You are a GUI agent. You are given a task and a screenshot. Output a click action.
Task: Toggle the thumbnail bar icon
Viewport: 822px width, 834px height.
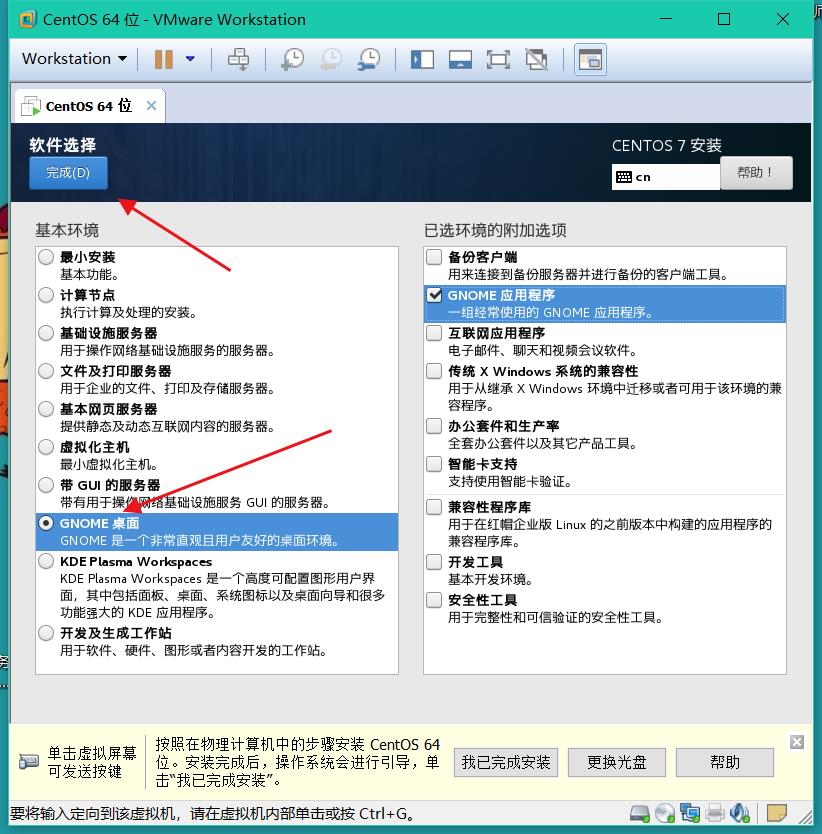pyautogui.click(x=460, y=59)
